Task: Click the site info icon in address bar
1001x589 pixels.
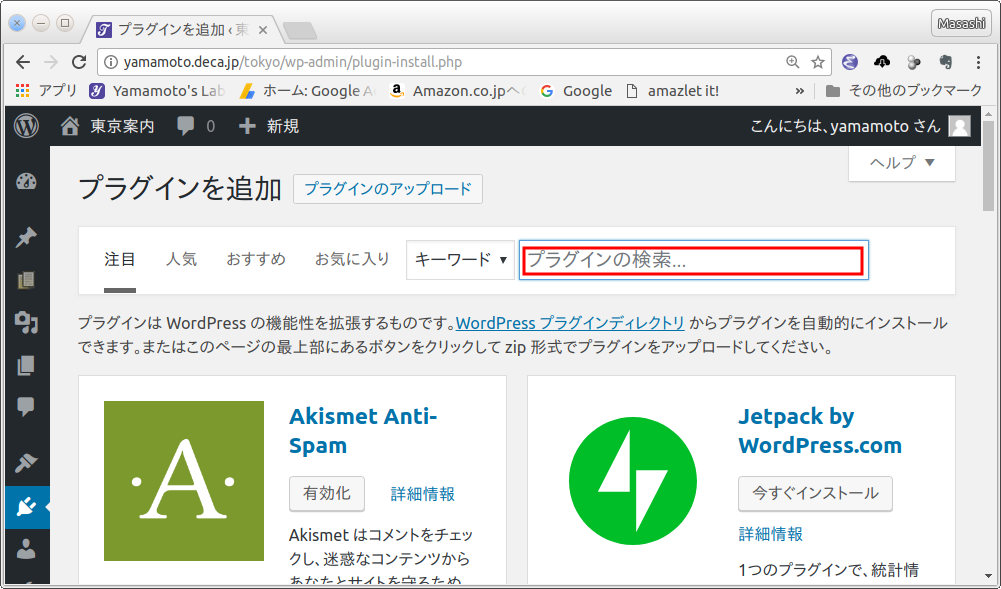Action: pos(111,62)
